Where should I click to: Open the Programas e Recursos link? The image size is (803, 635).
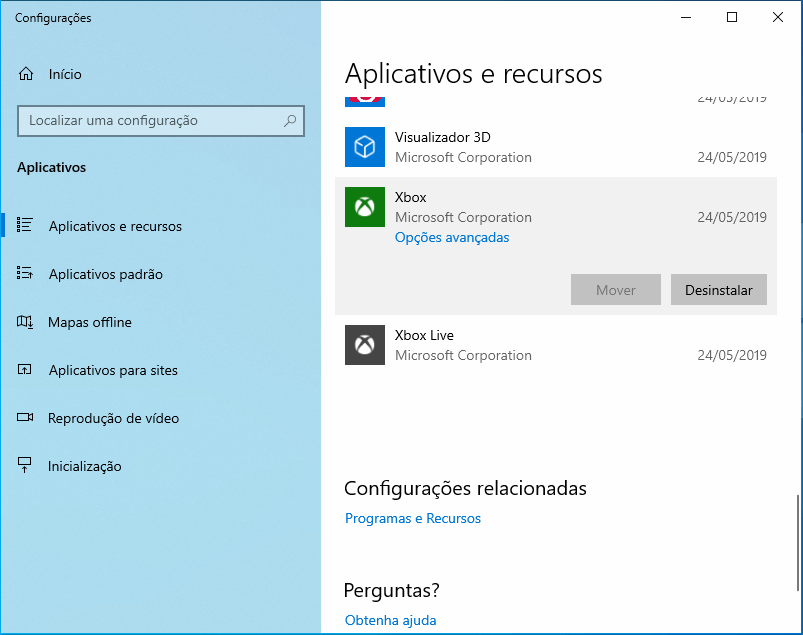[413, 518]
